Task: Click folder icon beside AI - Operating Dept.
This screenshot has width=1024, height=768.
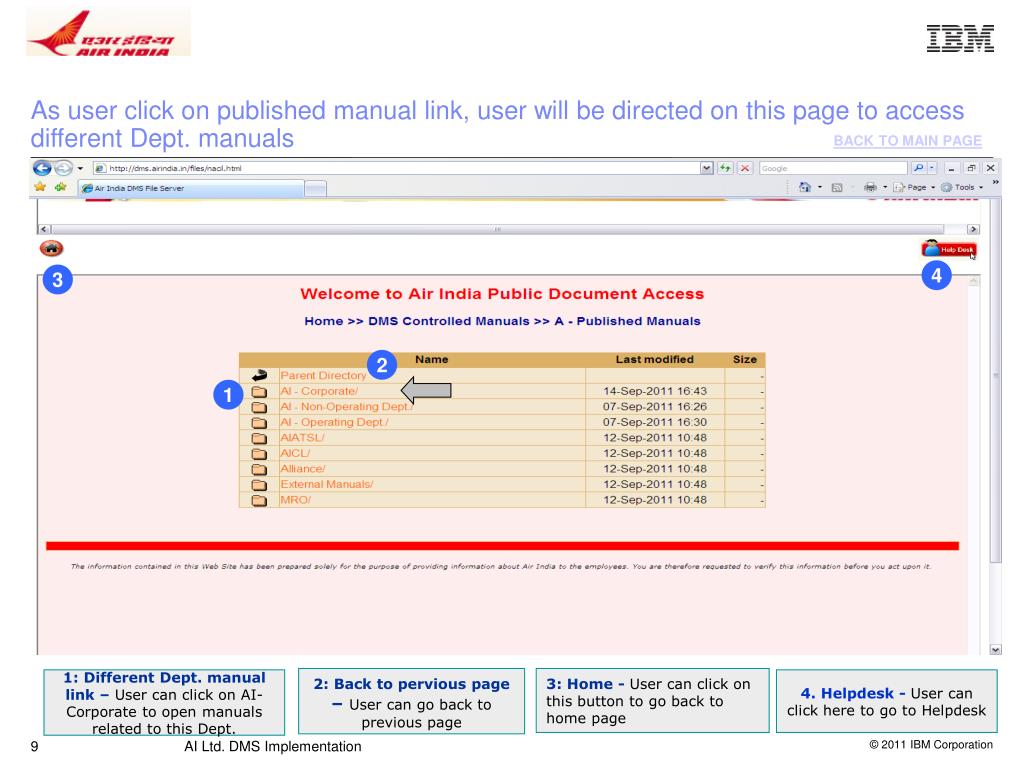Action: pyautogui.click(x=259, y=423)
